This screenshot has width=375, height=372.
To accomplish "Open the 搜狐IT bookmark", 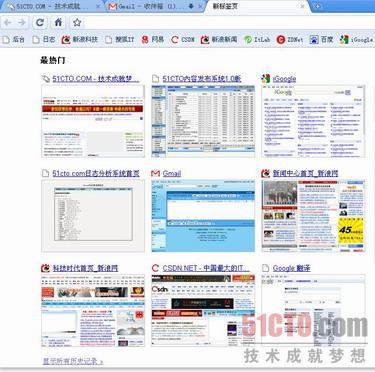I will pyautogui.click(x=120, y=39).
